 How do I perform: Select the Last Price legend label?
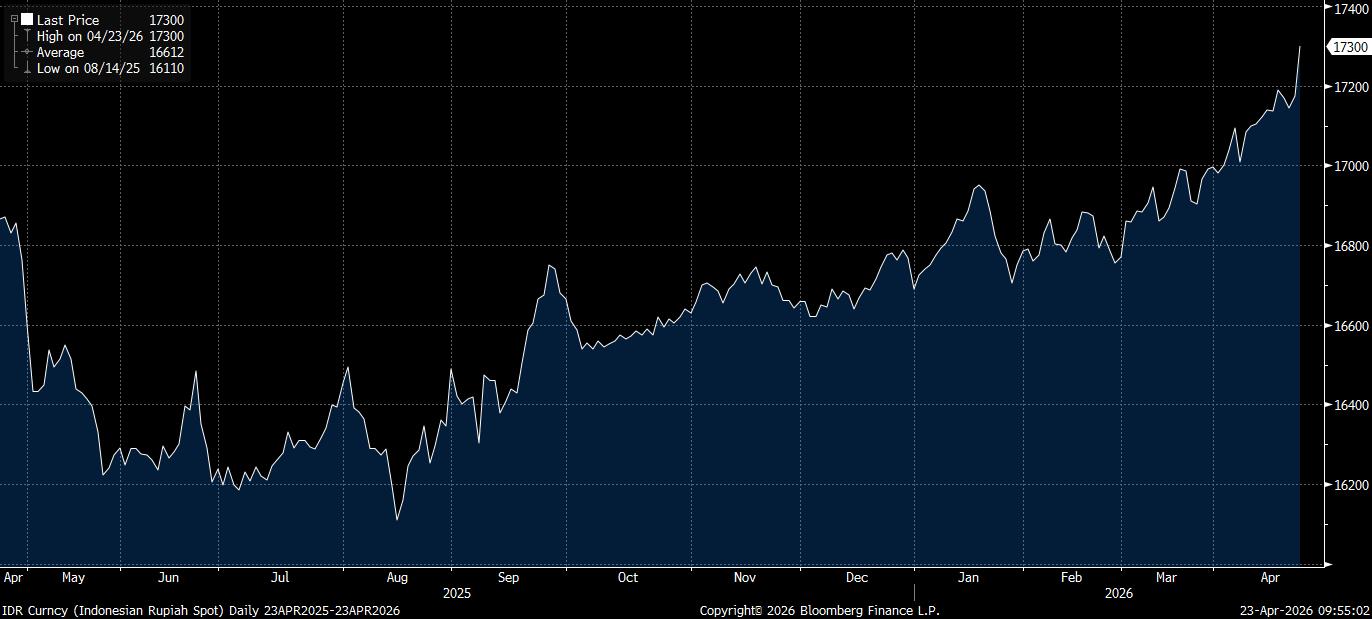click(68, 20)
